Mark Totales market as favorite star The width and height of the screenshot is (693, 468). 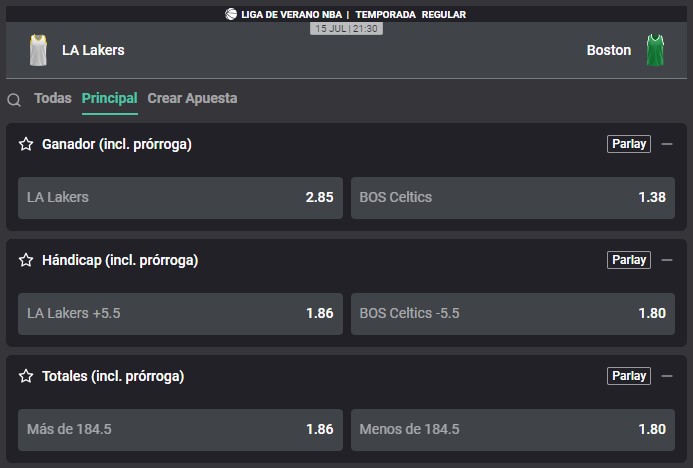(x=26, y=376)
